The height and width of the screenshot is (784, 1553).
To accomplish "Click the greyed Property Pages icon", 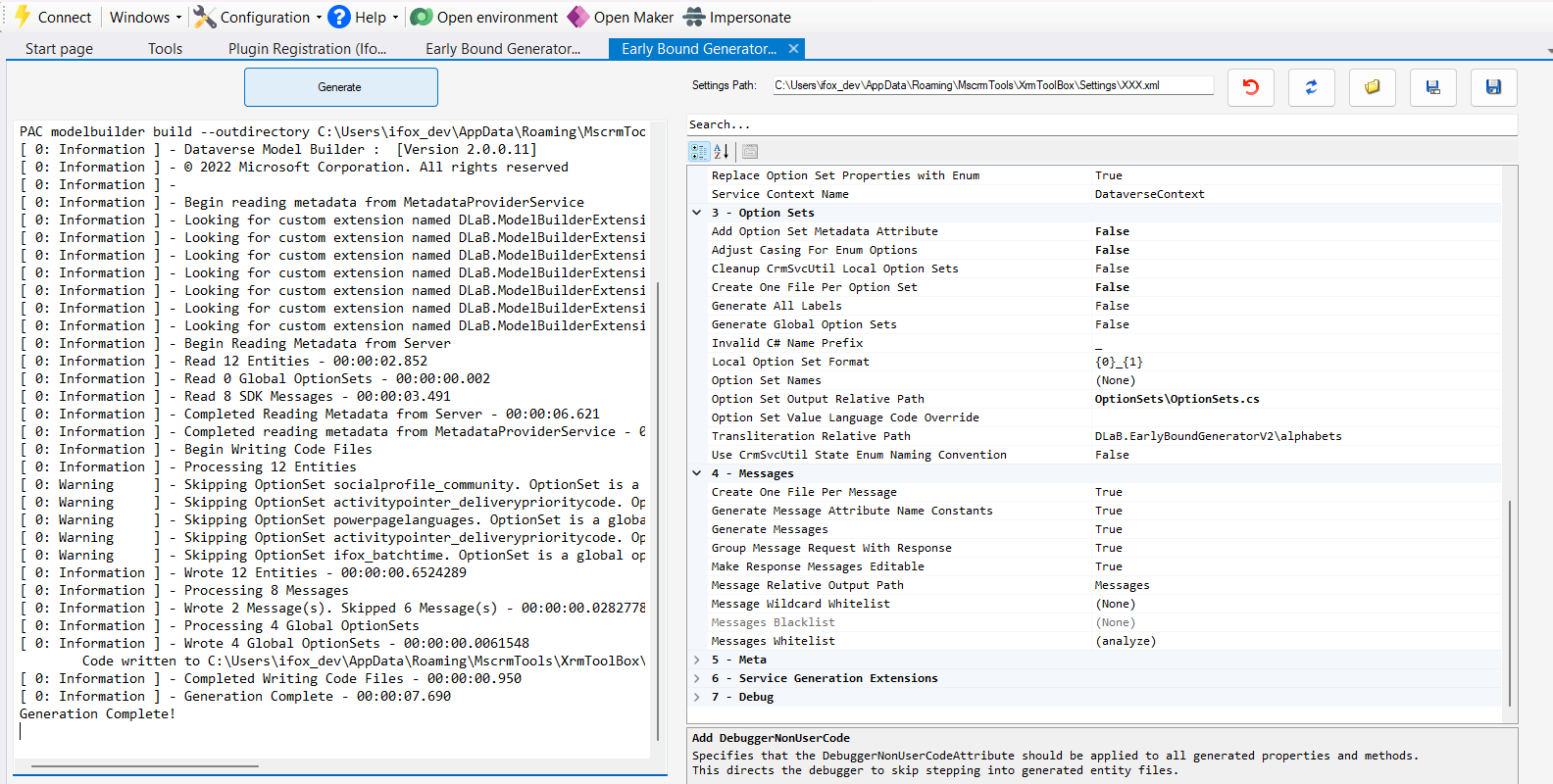I will pos(750,151).
